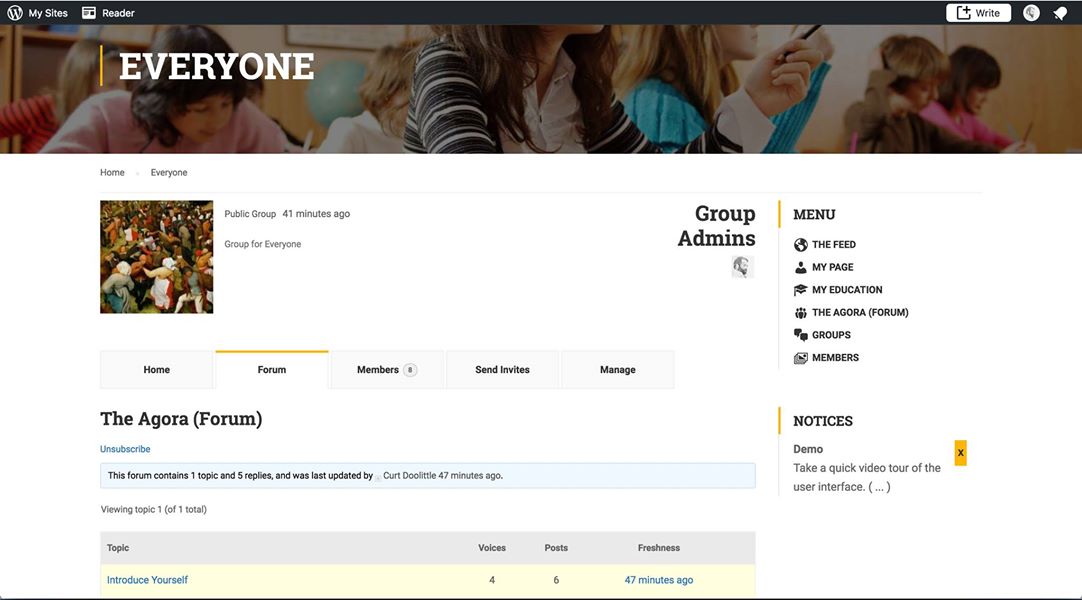Click the WordPress logo icon in top bar
Screen dimensions: 1082x600
[15, 13]
